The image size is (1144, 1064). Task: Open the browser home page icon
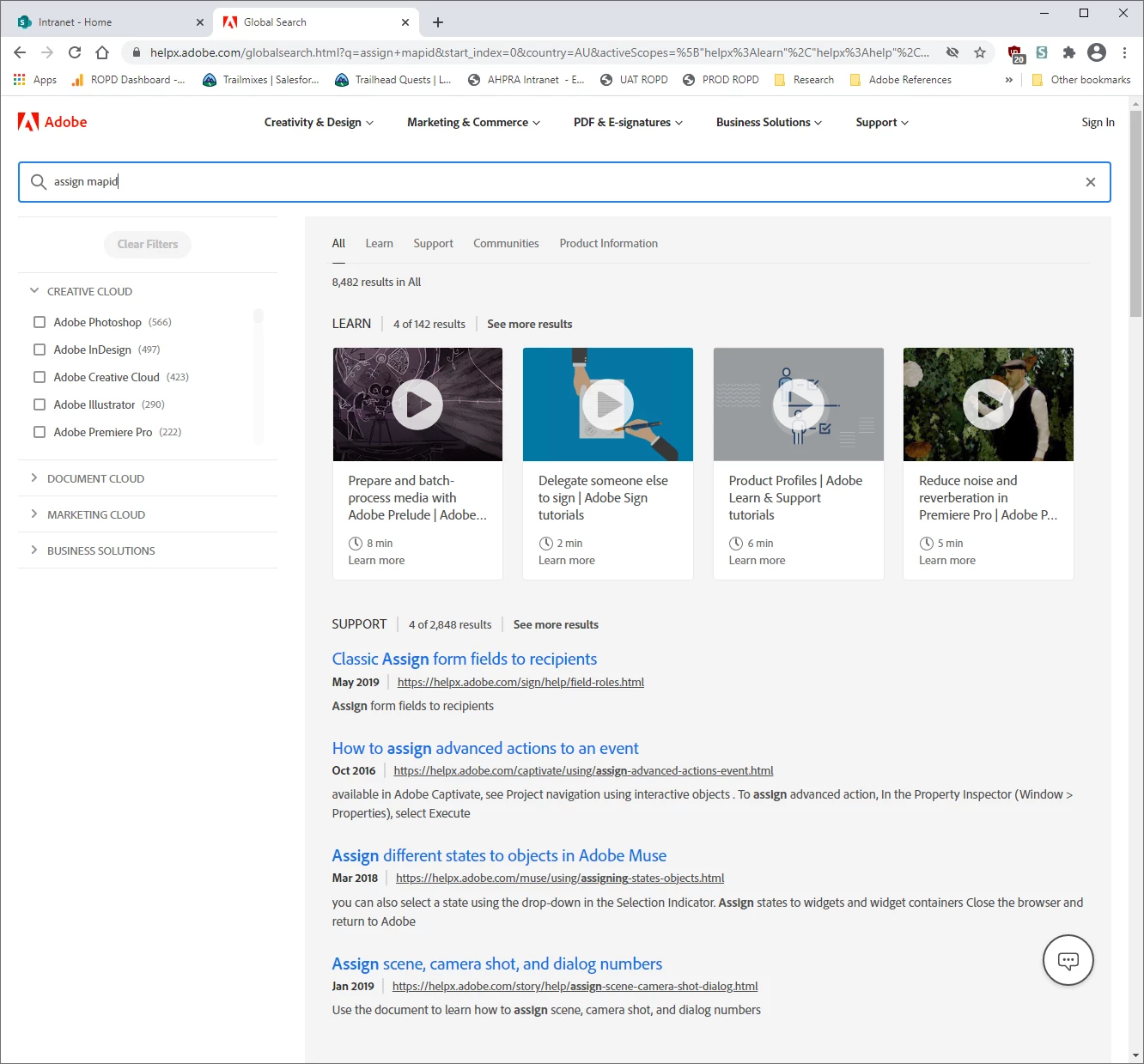102,52
